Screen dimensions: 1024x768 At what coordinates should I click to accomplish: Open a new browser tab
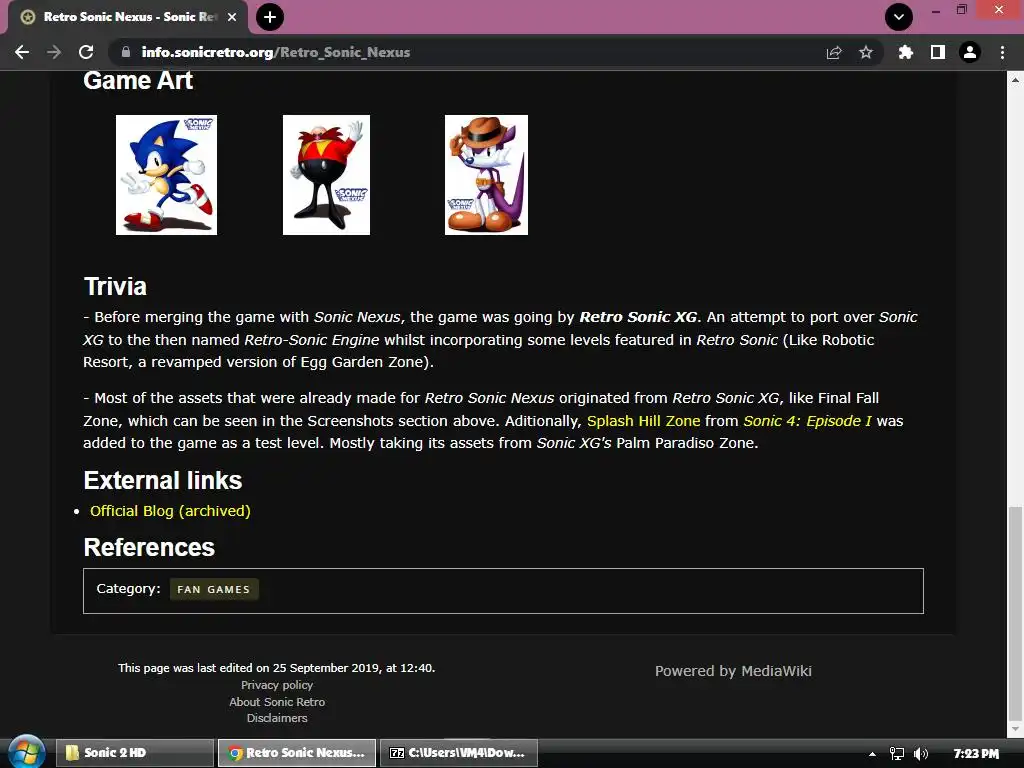[270, 17]
